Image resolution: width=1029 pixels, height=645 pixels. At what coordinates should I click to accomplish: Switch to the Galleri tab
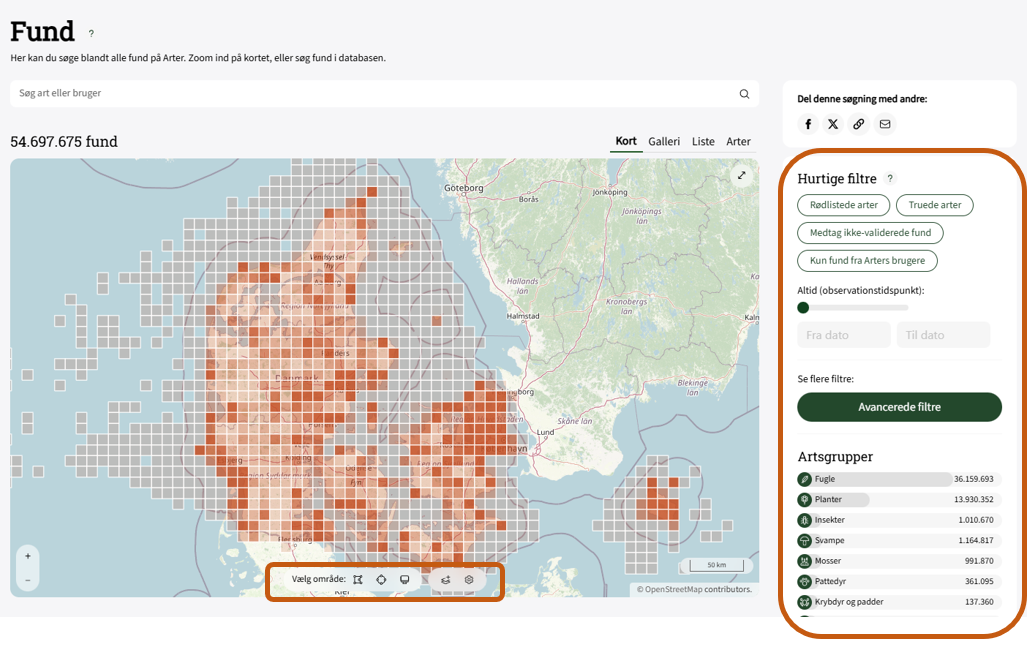pyautogui.click(x=664, y=142)
